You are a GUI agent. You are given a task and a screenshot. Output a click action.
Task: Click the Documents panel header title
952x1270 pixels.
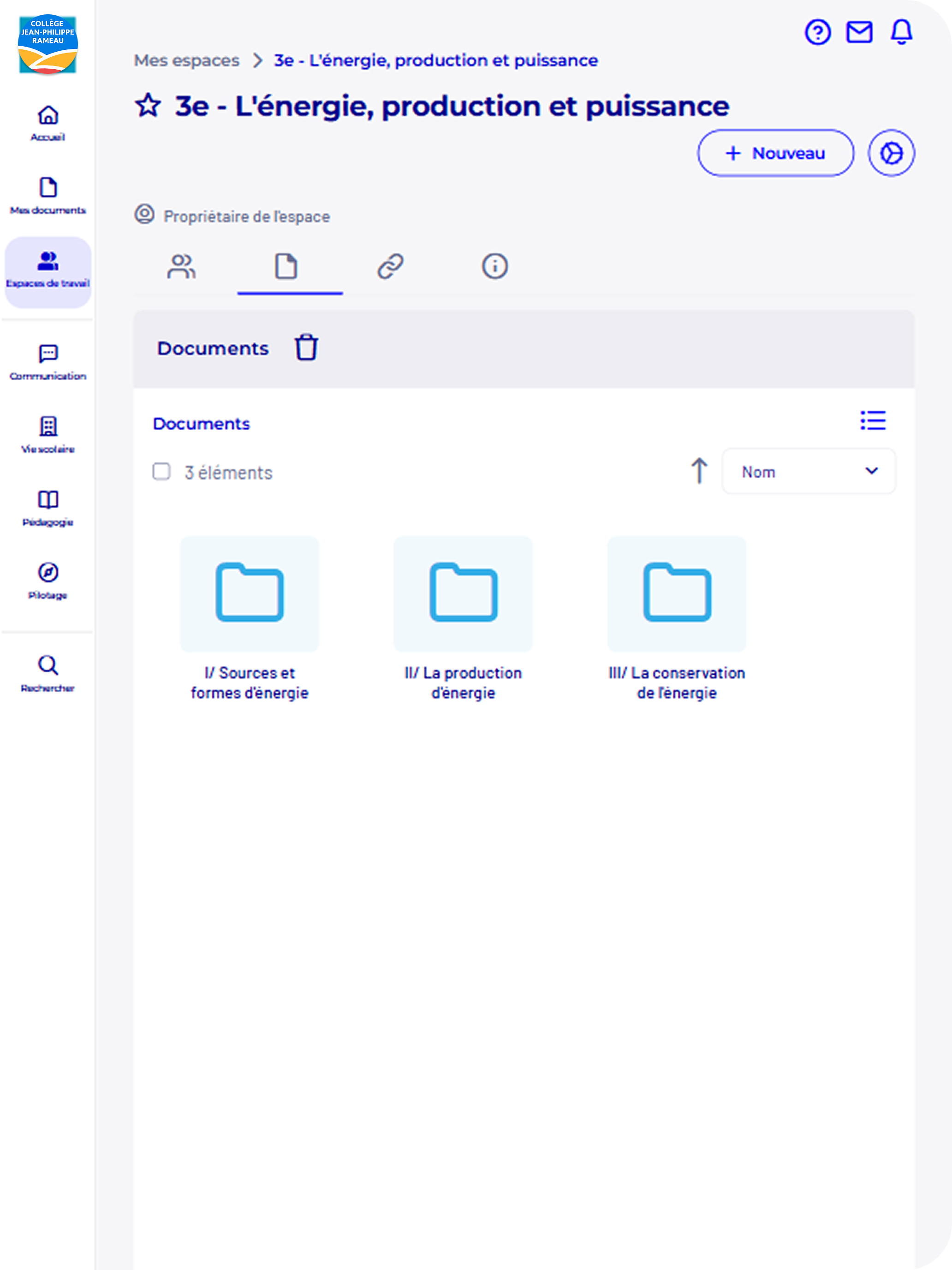(213, 348)
